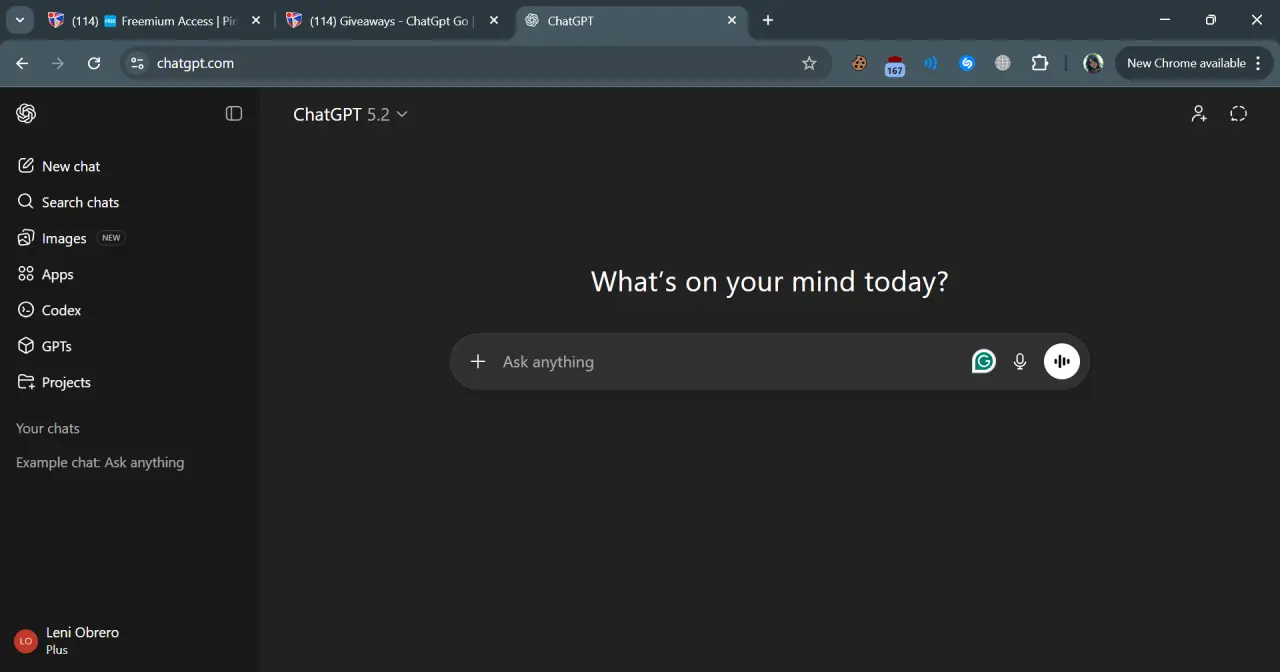Image resolution: width=1280 pixels, height=672 pixels.
Task: Click the blue circular S extension icon
Action: pos(967,63)
